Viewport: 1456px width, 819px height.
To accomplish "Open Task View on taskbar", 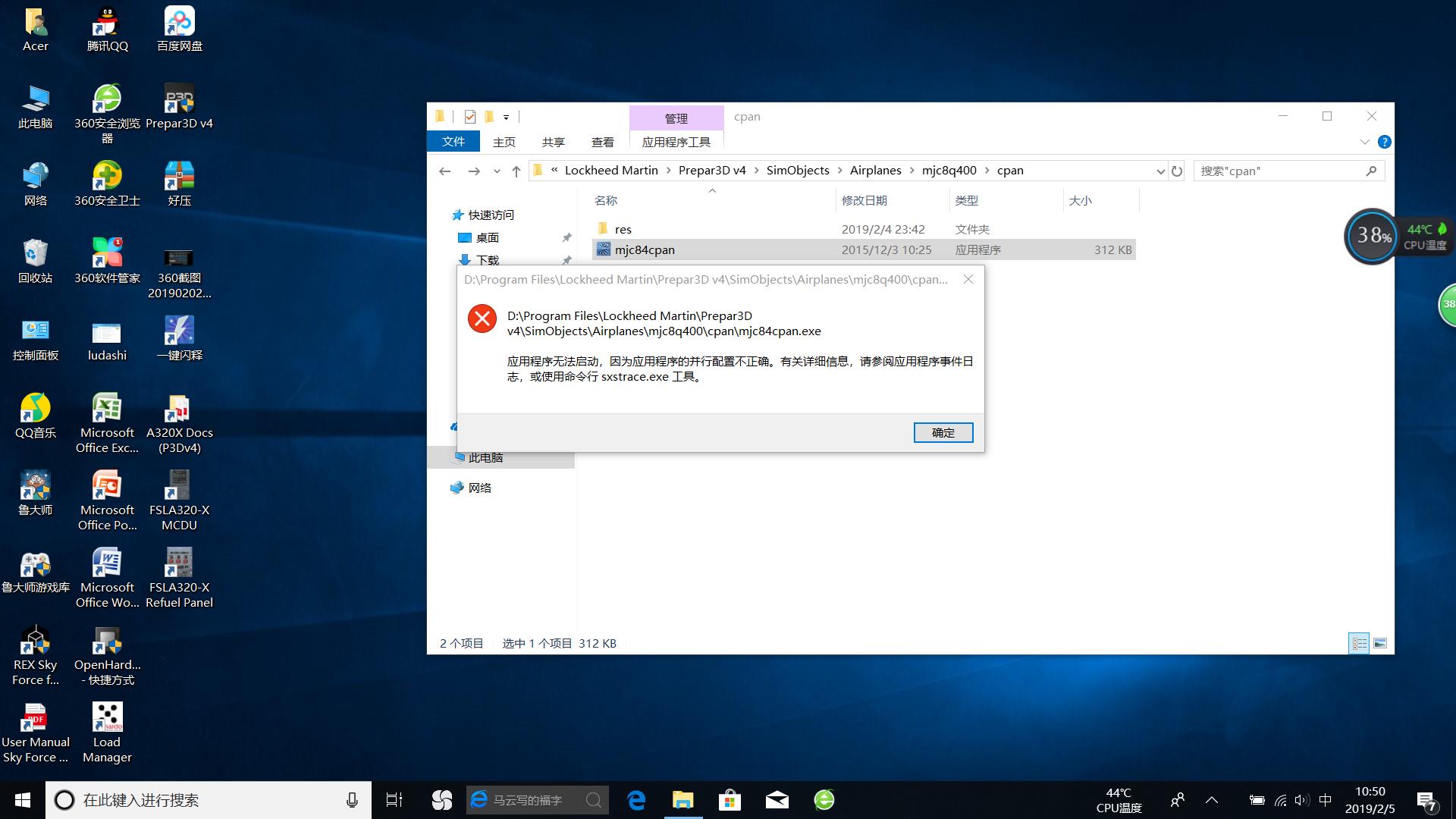I will (394, 800).
